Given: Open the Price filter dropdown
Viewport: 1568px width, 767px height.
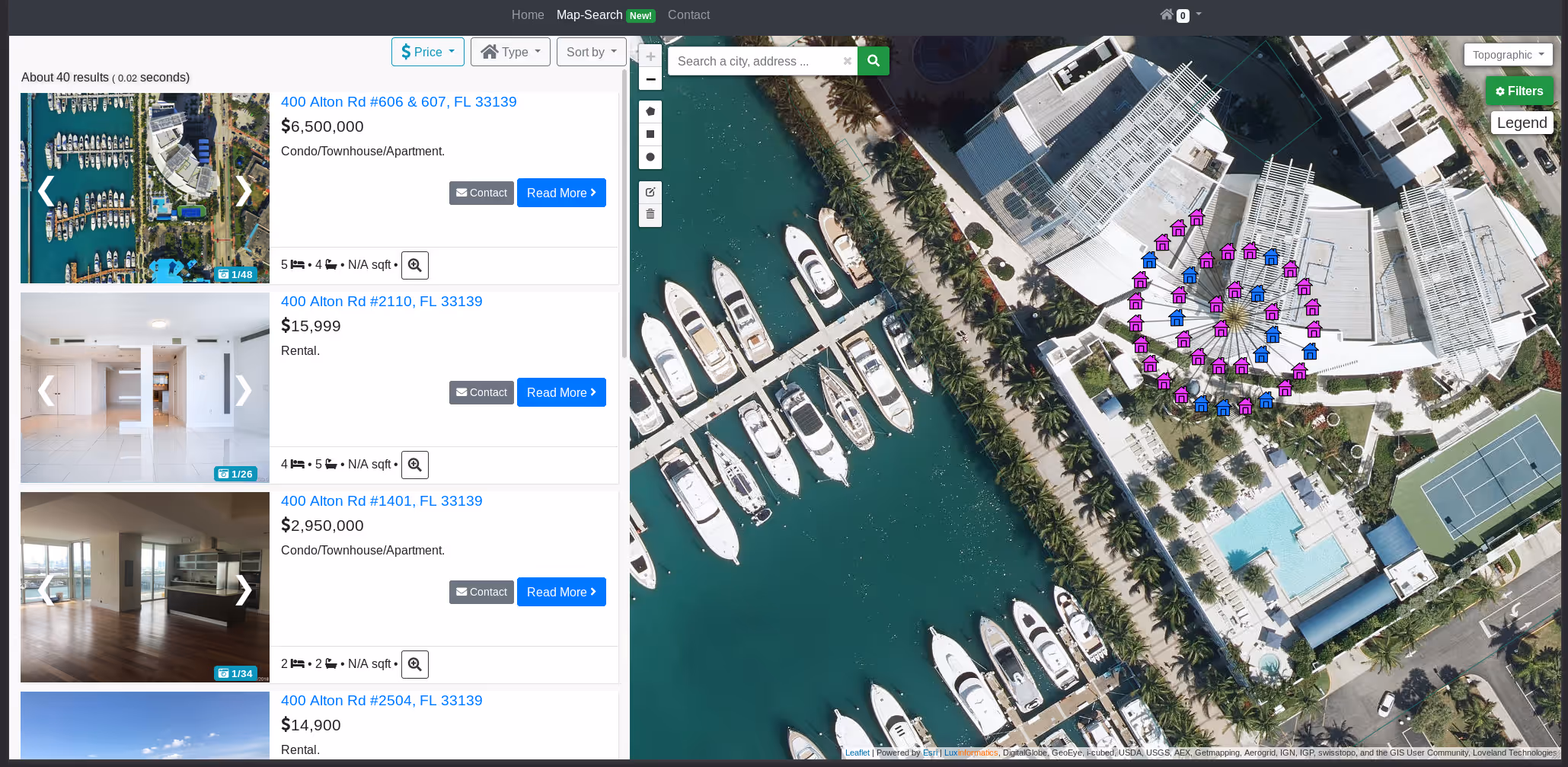Looking at the screenshot, I should point(427,52).
